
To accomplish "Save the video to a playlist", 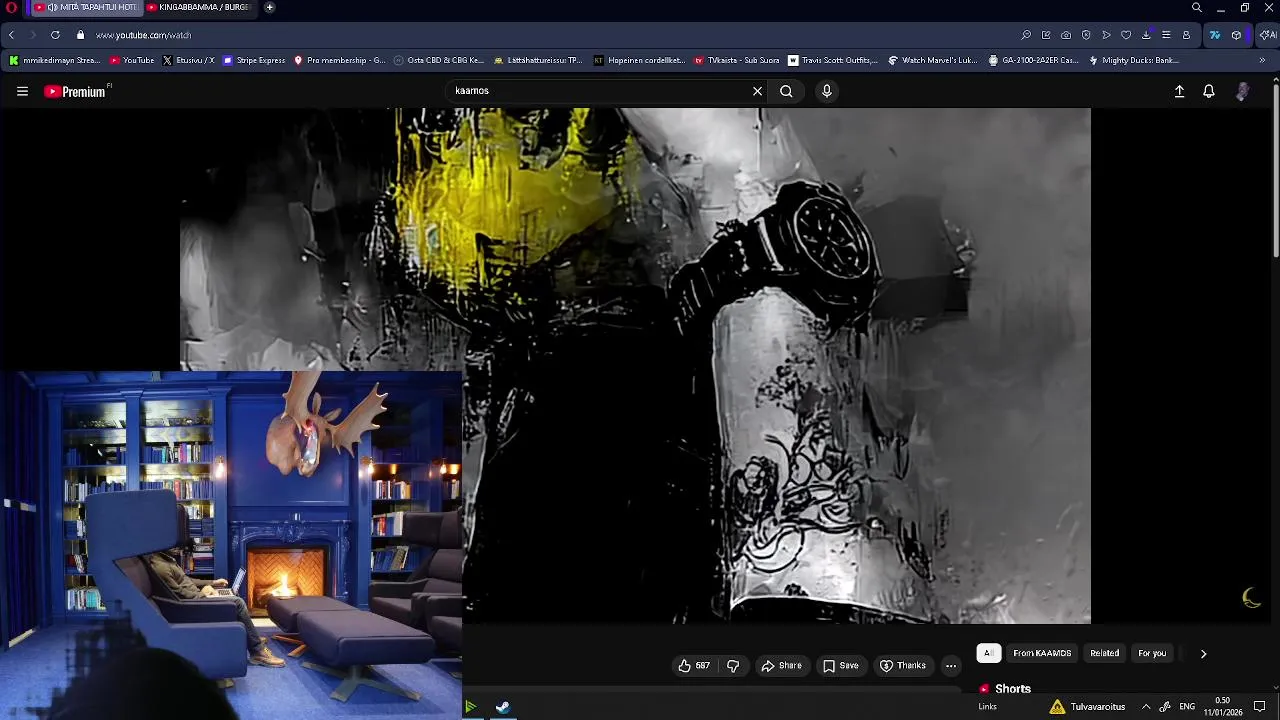I will point(840,666).
